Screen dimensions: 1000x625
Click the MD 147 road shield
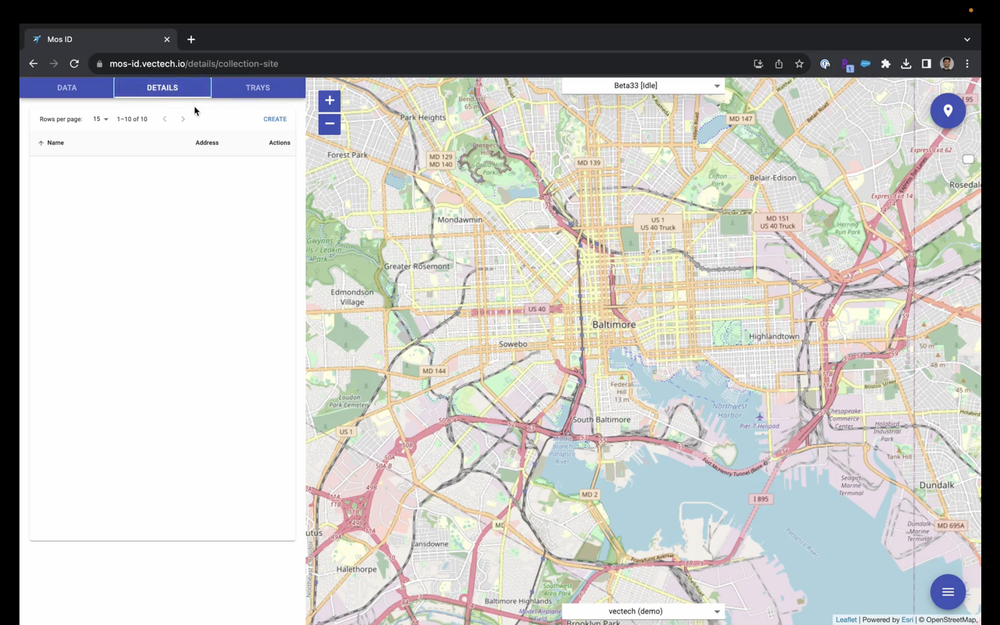coord(740,119)
